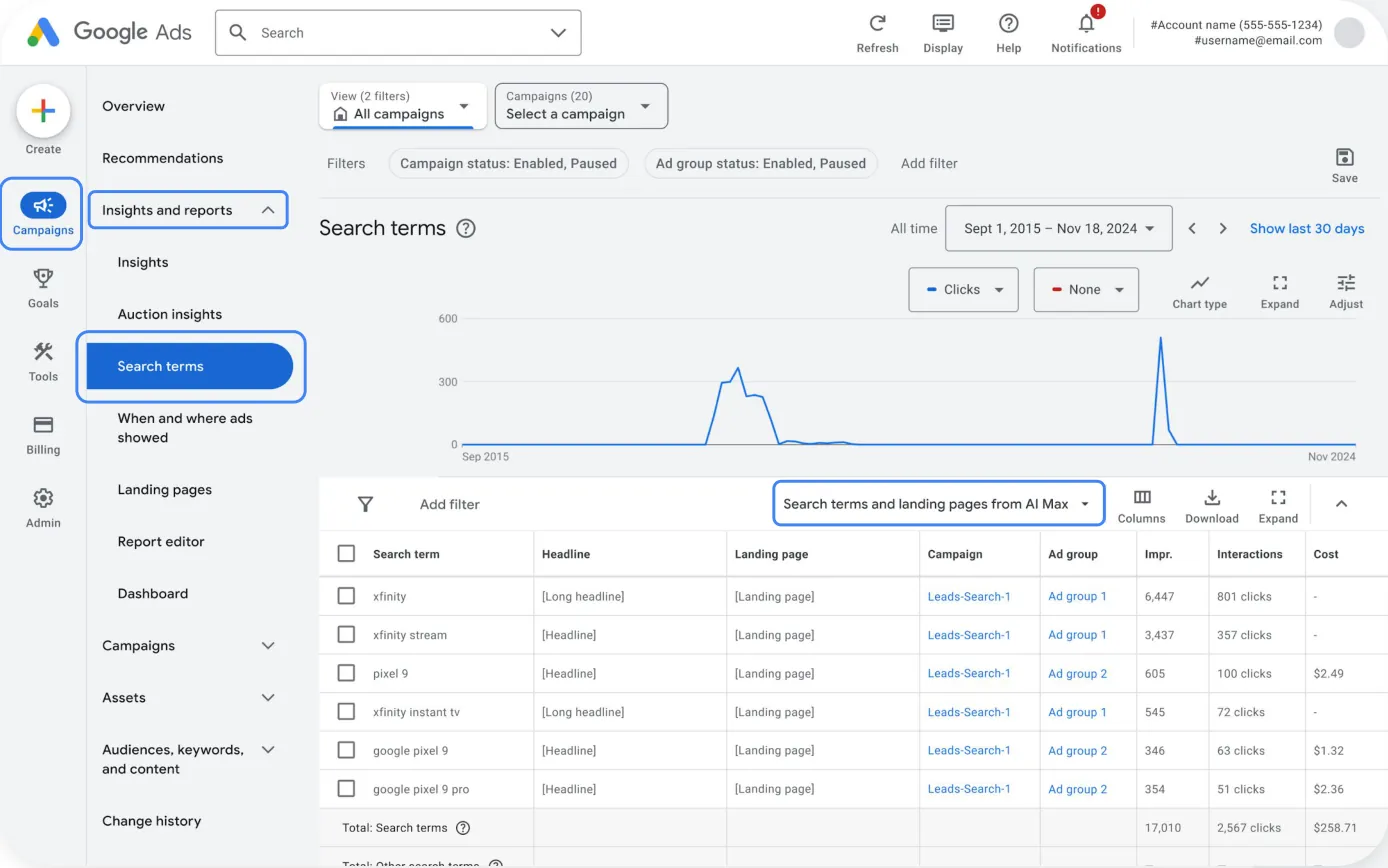Open Change history in the sidebar
1388x868 pixels.
(x=152, y=821)
